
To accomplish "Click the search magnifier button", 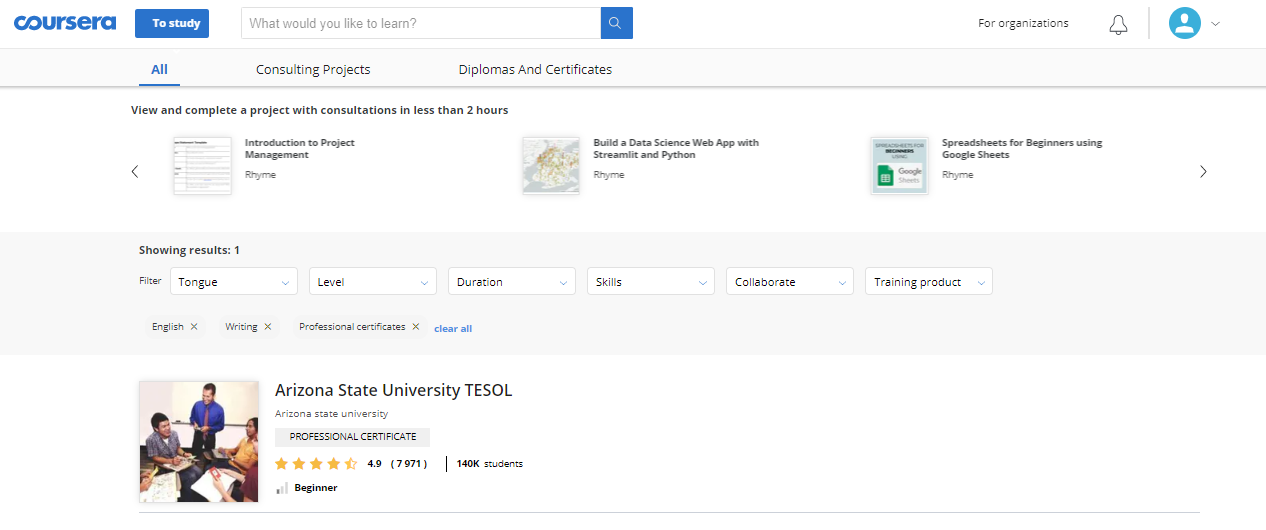I will pos(616,23).
